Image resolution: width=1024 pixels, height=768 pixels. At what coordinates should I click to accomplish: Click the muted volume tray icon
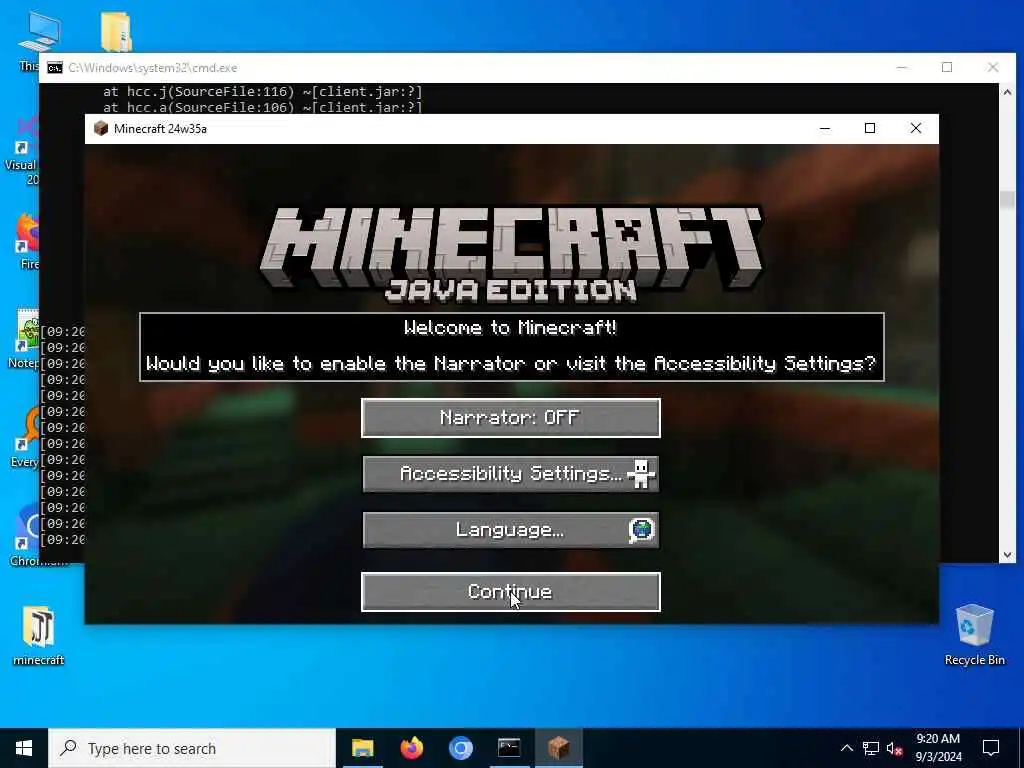click(x=895, y=748)
